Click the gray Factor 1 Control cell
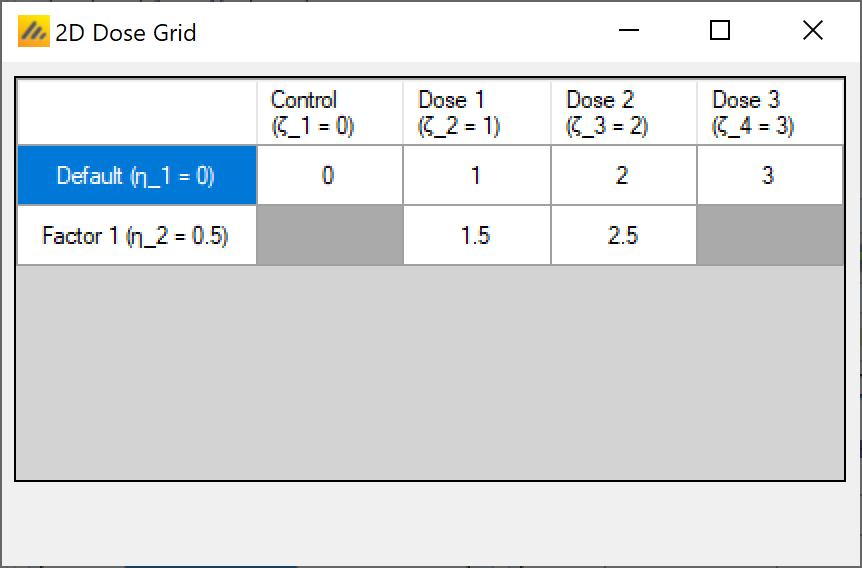This screenshot has height=568, width=862. (x=330, y=236)
